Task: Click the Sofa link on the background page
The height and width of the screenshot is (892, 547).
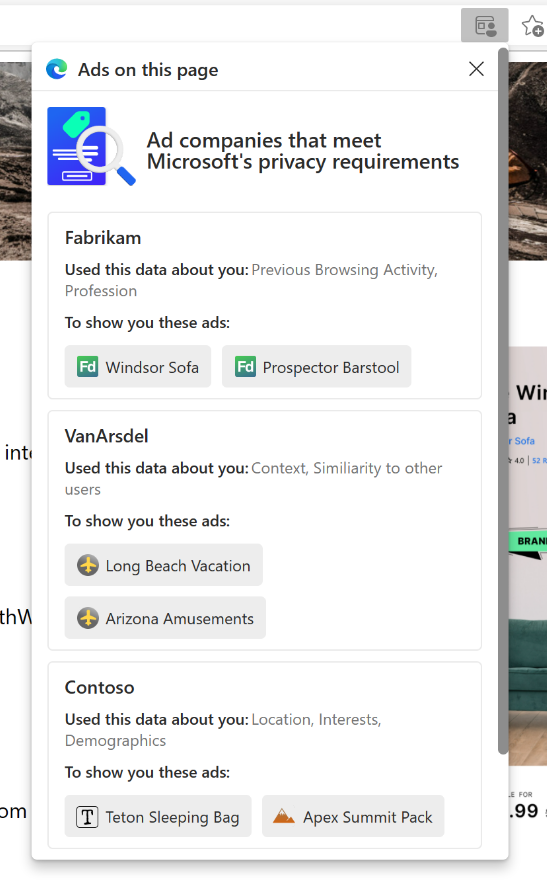Action: click(524, 441)
